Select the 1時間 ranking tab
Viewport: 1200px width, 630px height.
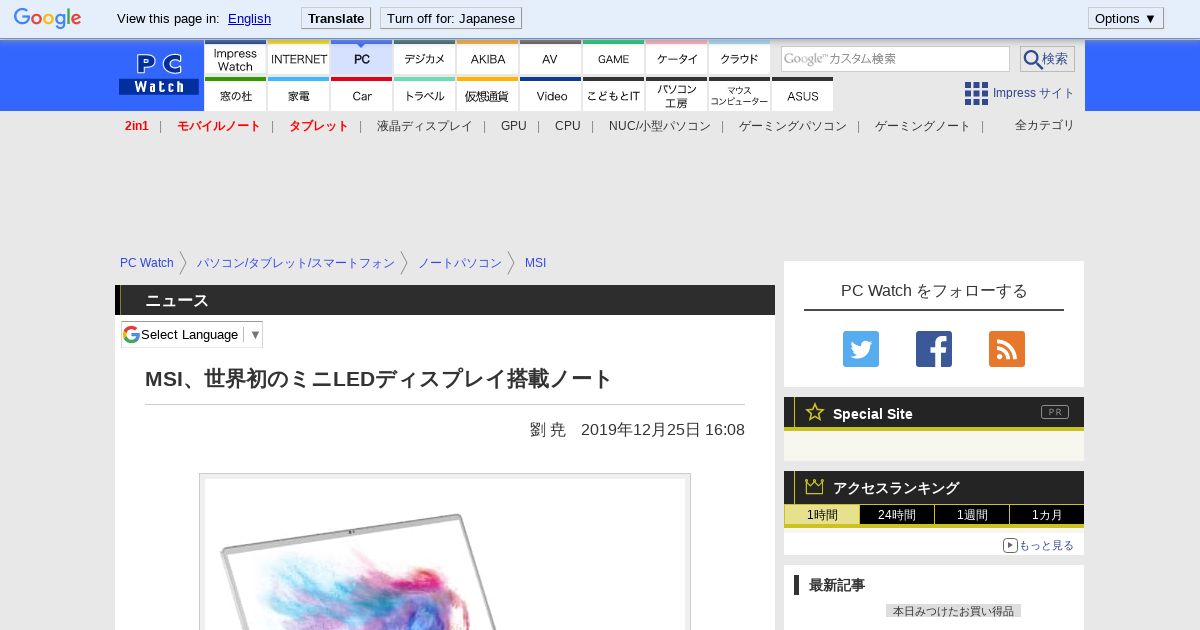pyautogui.click(x=822, y=515)
